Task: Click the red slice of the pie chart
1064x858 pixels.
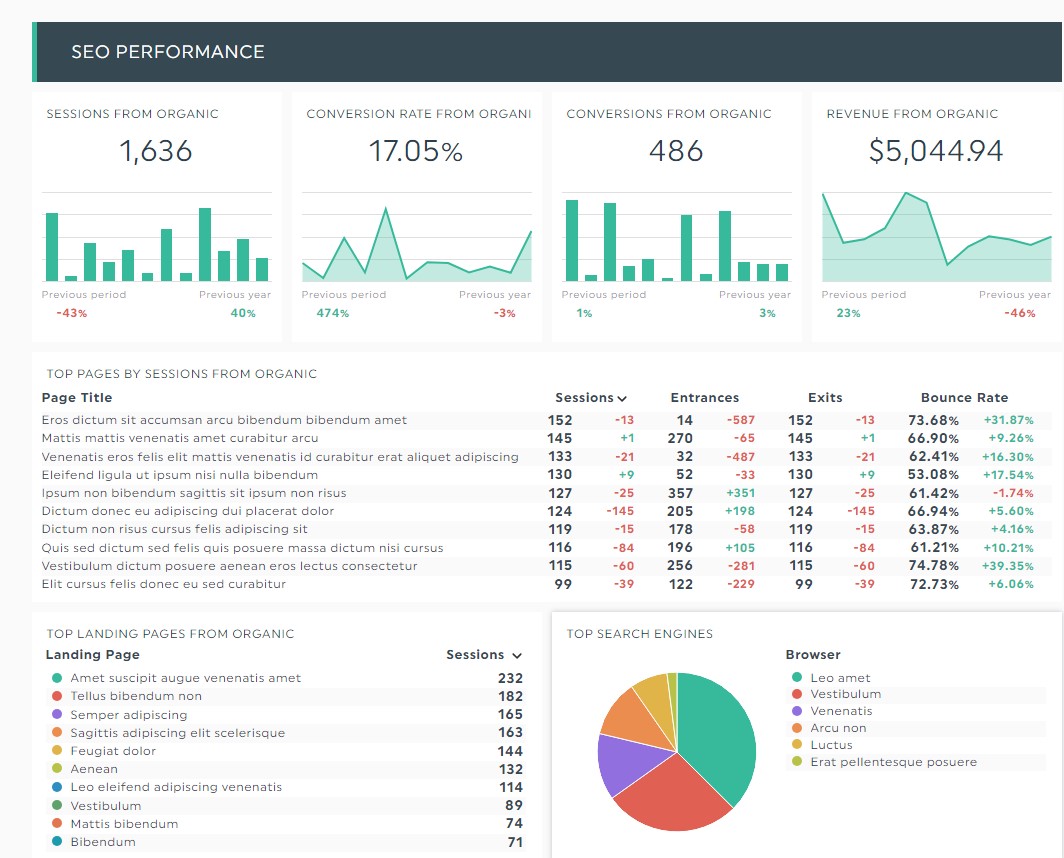Action: coord(672,794)
